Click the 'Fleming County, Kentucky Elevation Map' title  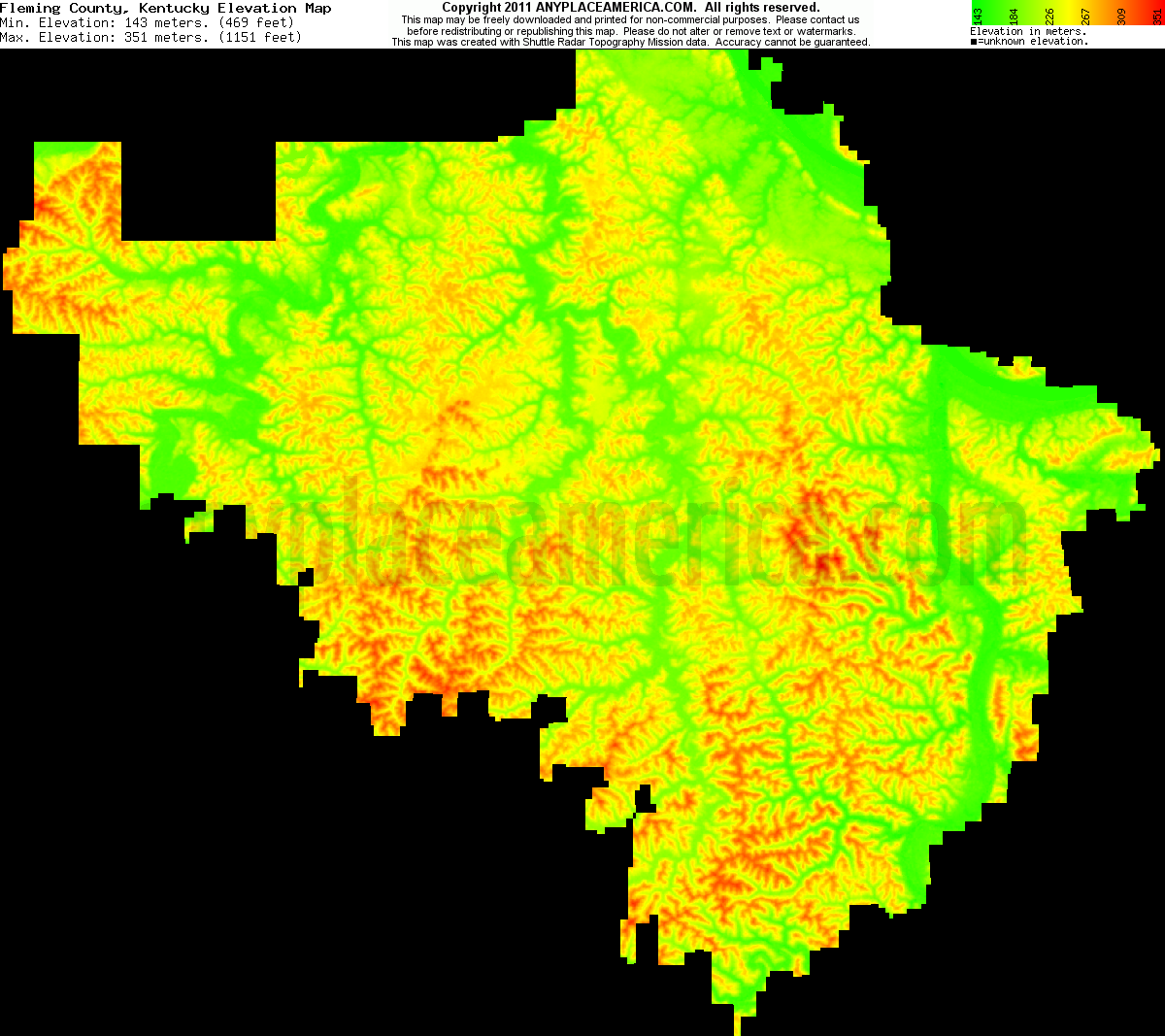tap(165, 8)
